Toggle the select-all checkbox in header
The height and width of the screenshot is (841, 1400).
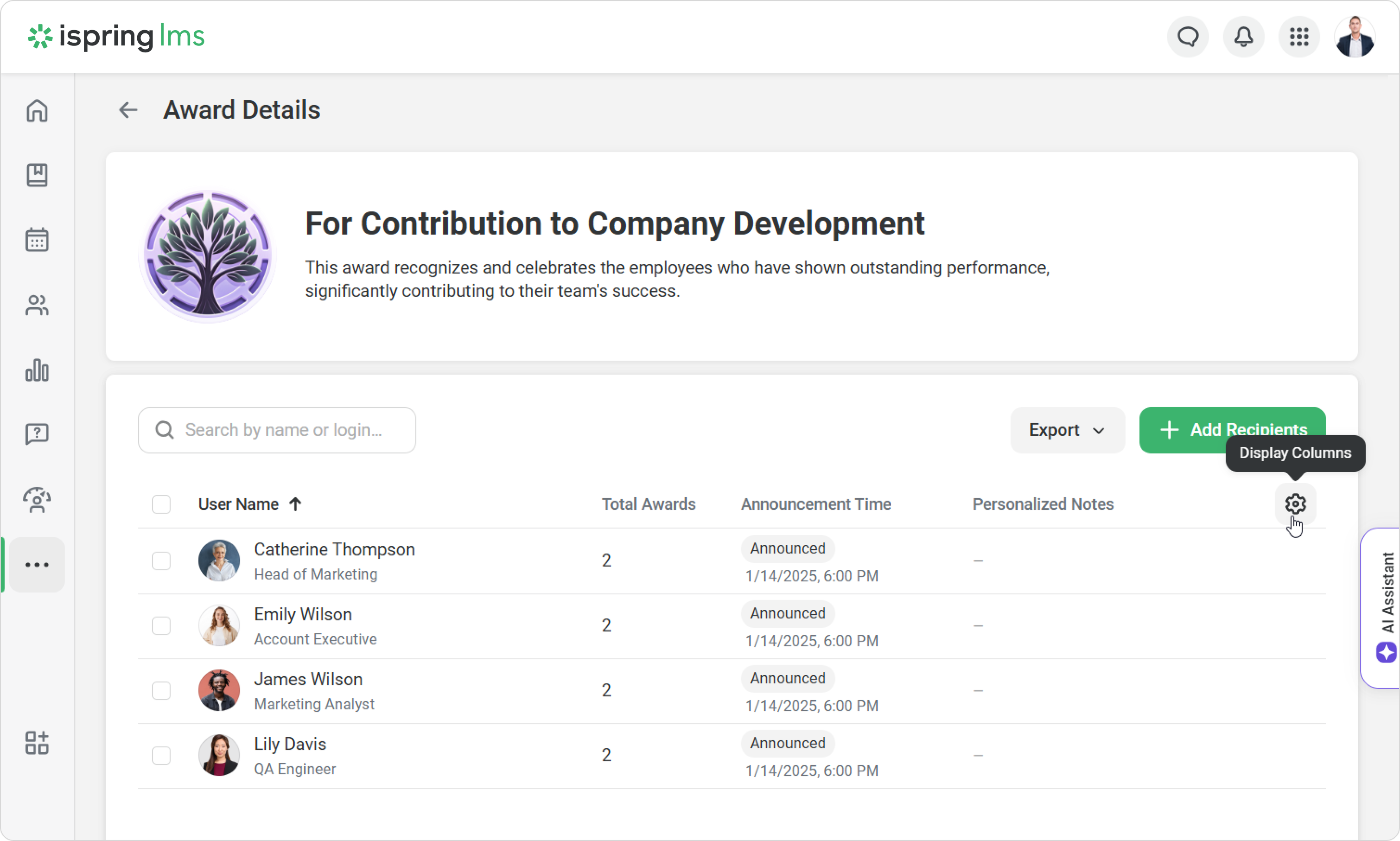tap(161, 504)
